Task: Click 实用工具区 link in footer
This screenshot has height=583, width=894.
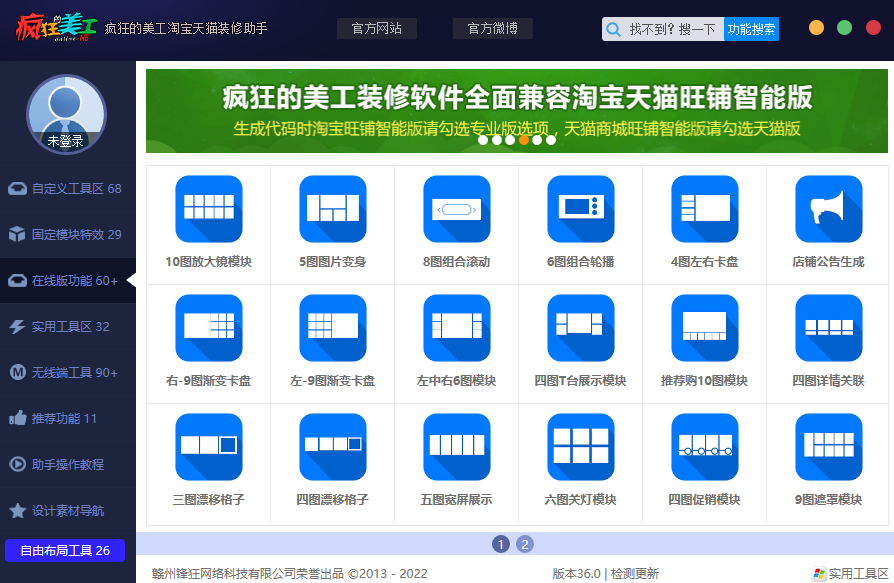Action: click(x=851, y=573)
